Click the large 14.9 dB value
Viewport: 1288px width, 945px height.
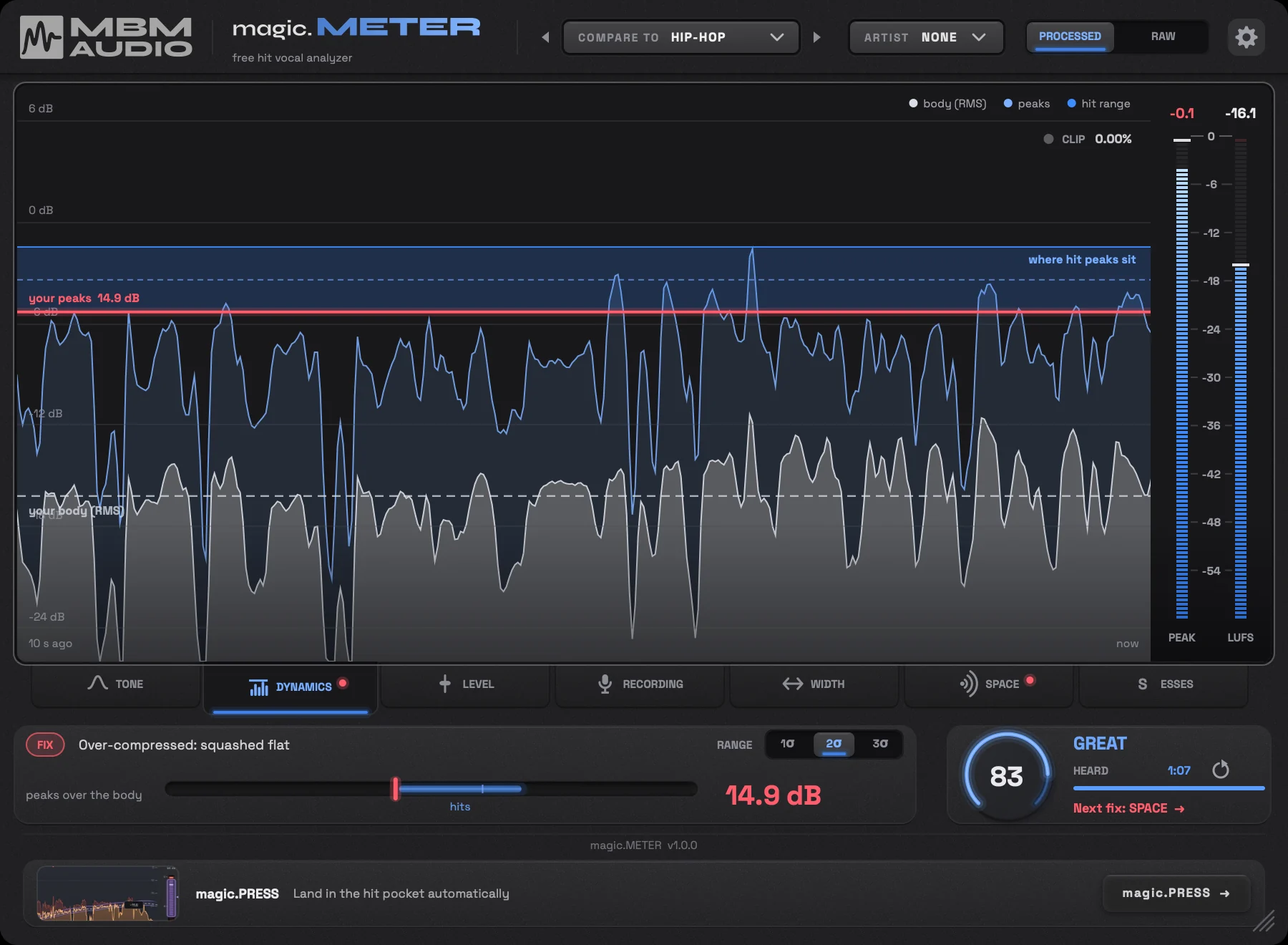[773, 795]
